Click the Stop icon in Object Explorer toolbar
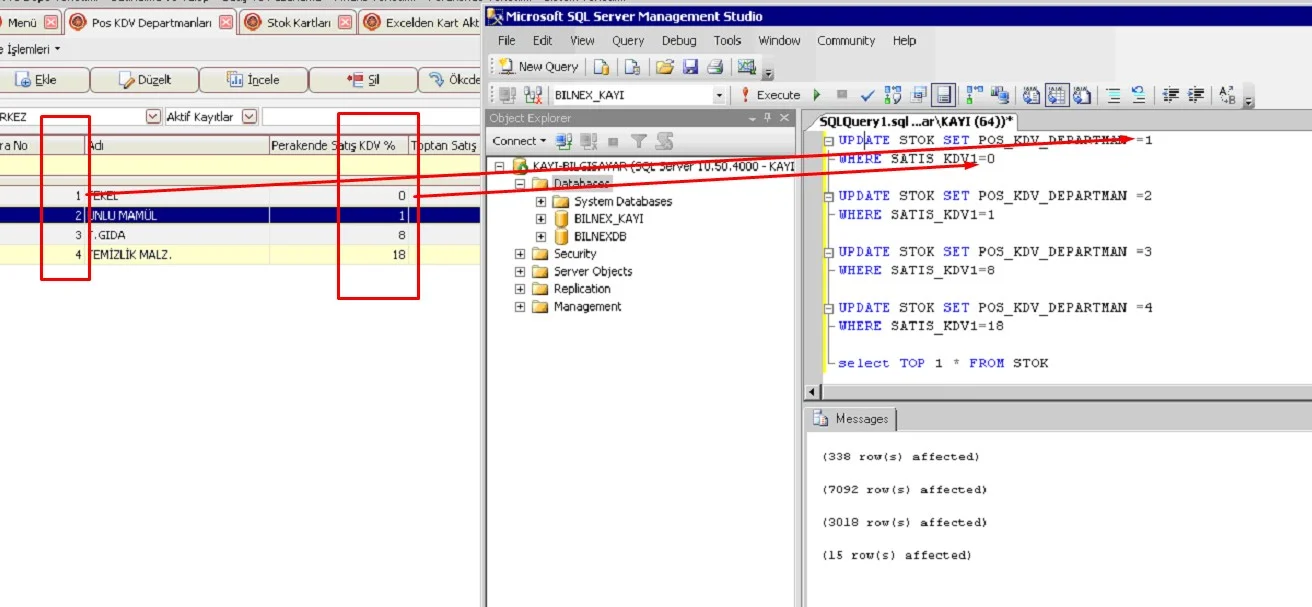Viewport: 1312px width, 607px height. click(x=613, y=141)
